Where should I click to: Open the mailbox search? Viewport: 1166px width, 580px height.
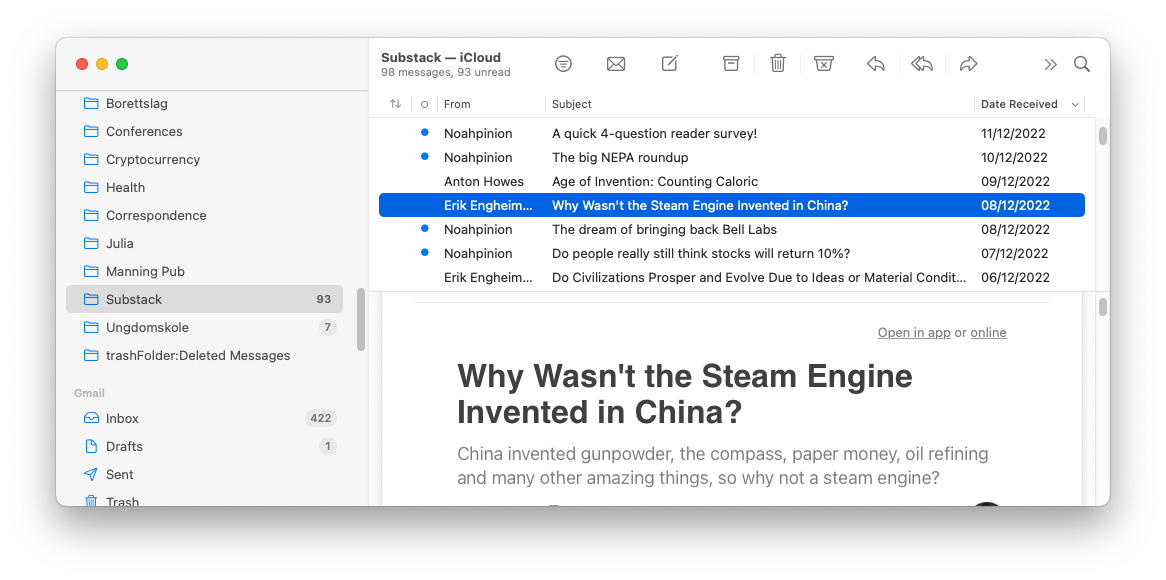click(x=1082, y=64)
